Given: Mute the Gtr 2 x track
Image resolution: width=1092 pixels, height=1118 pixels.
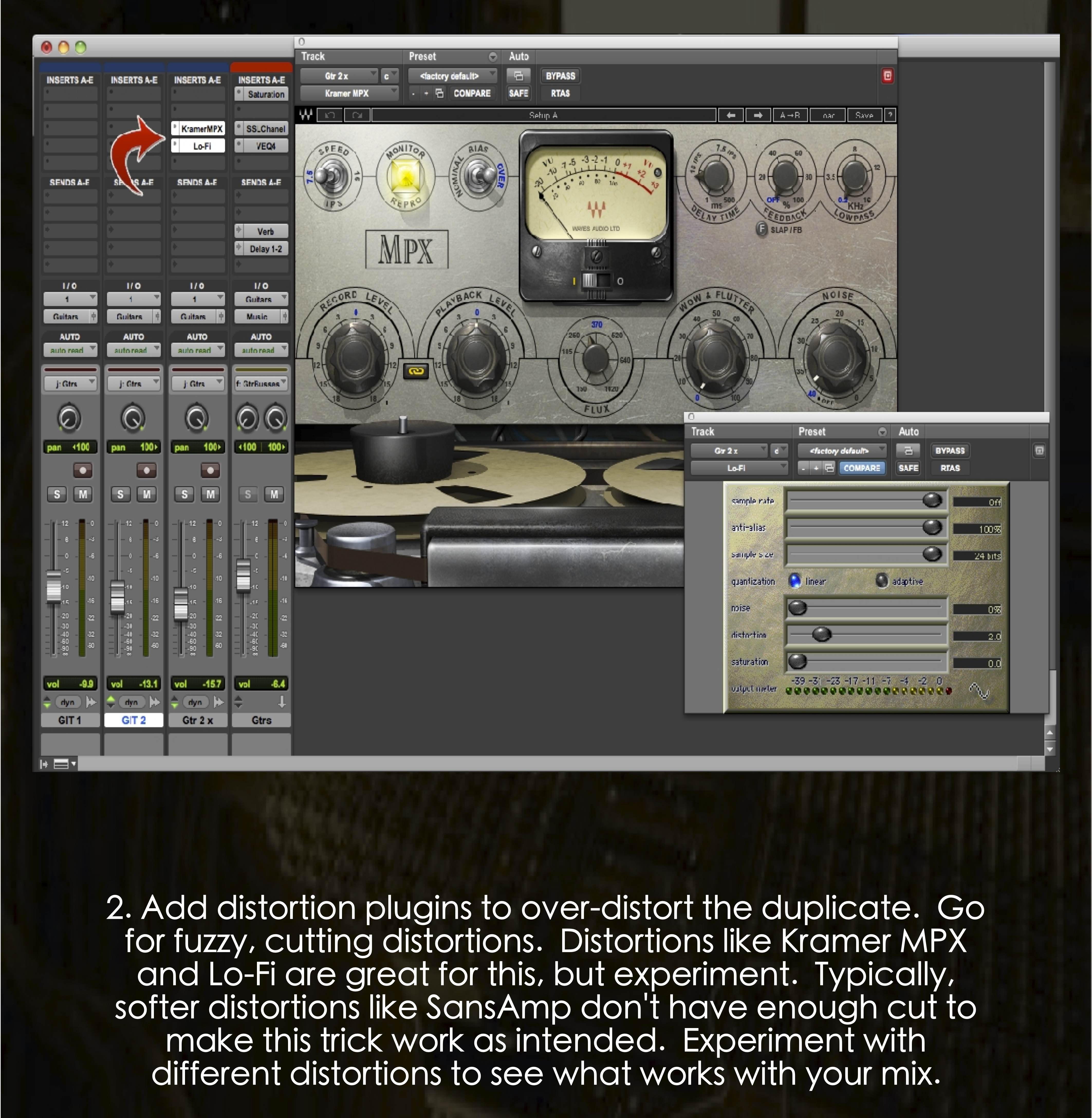Looking at the screenshot, I should (210, 494).
